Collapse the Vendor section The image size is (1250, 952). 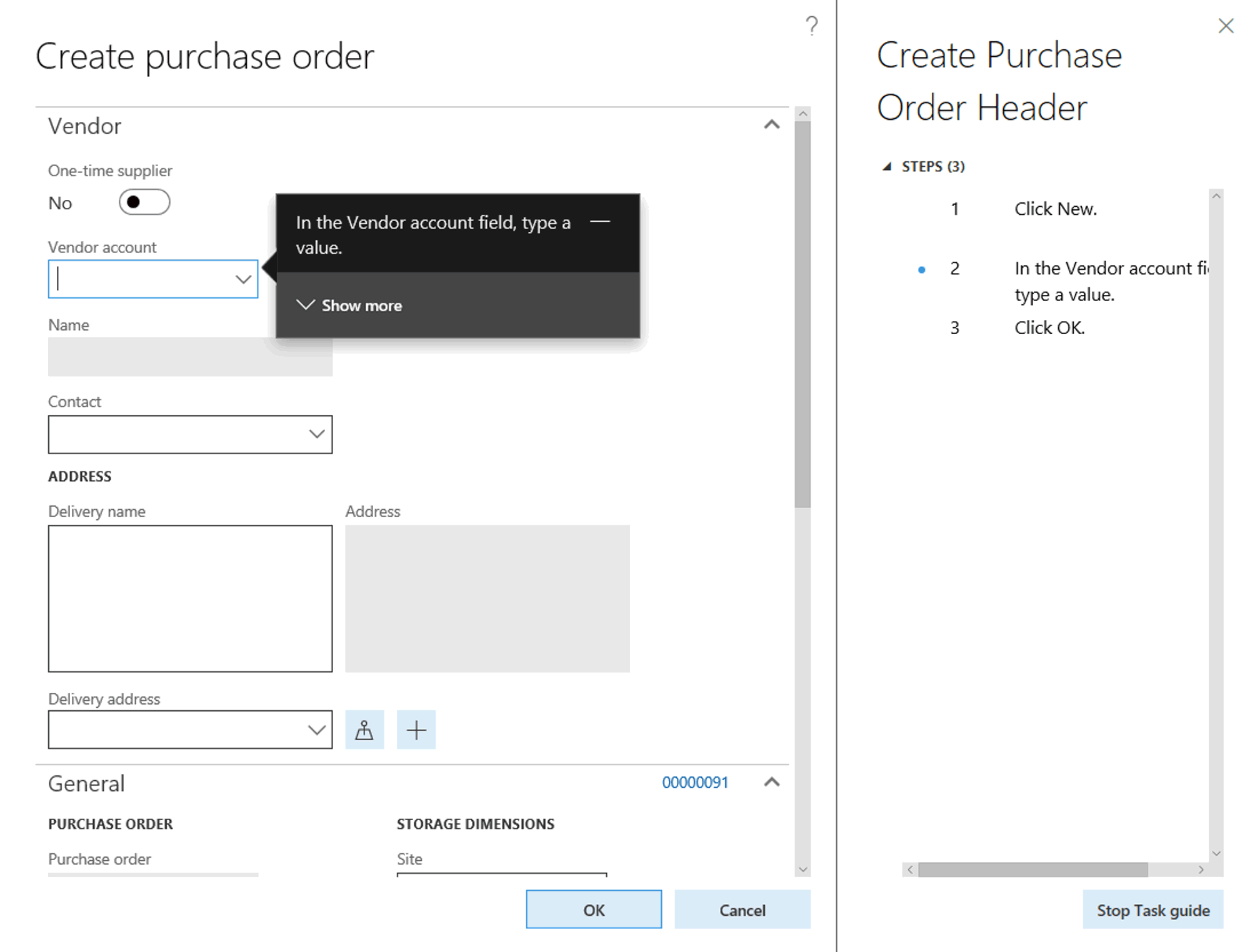[772, 125]
